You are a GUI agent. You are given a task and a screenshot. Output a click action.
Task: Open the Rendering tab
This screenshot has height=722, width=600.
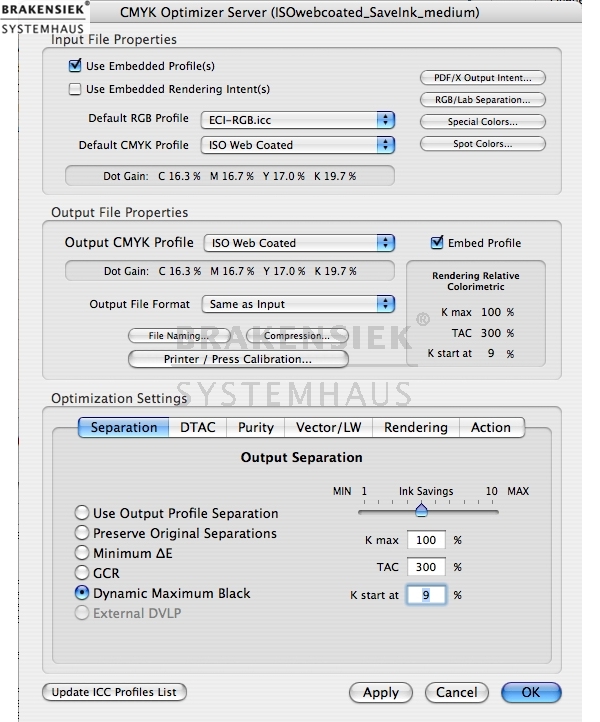[416, 427]
